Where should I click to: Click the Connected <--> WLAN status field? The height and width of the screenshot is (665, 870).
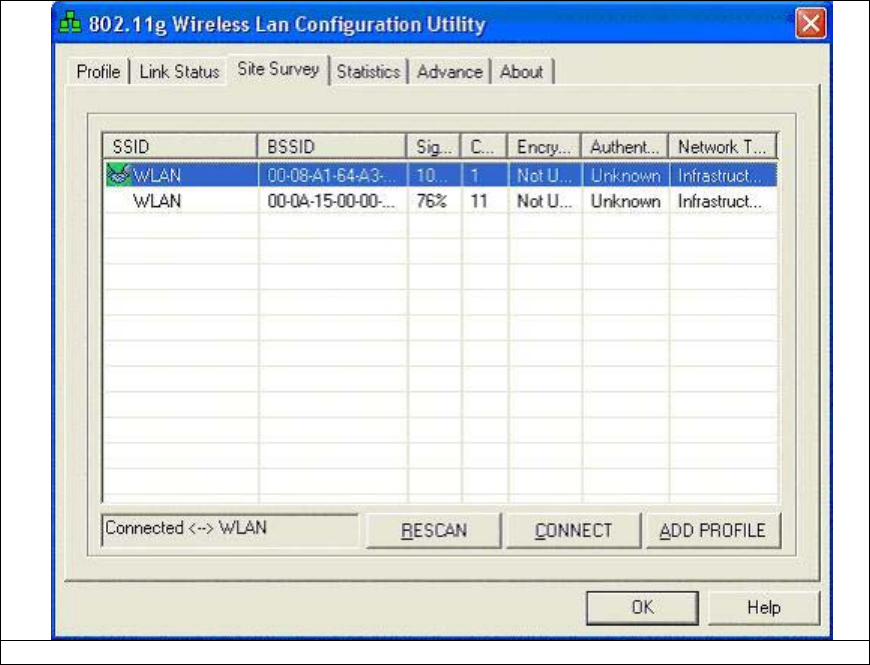tap(230, 529)
